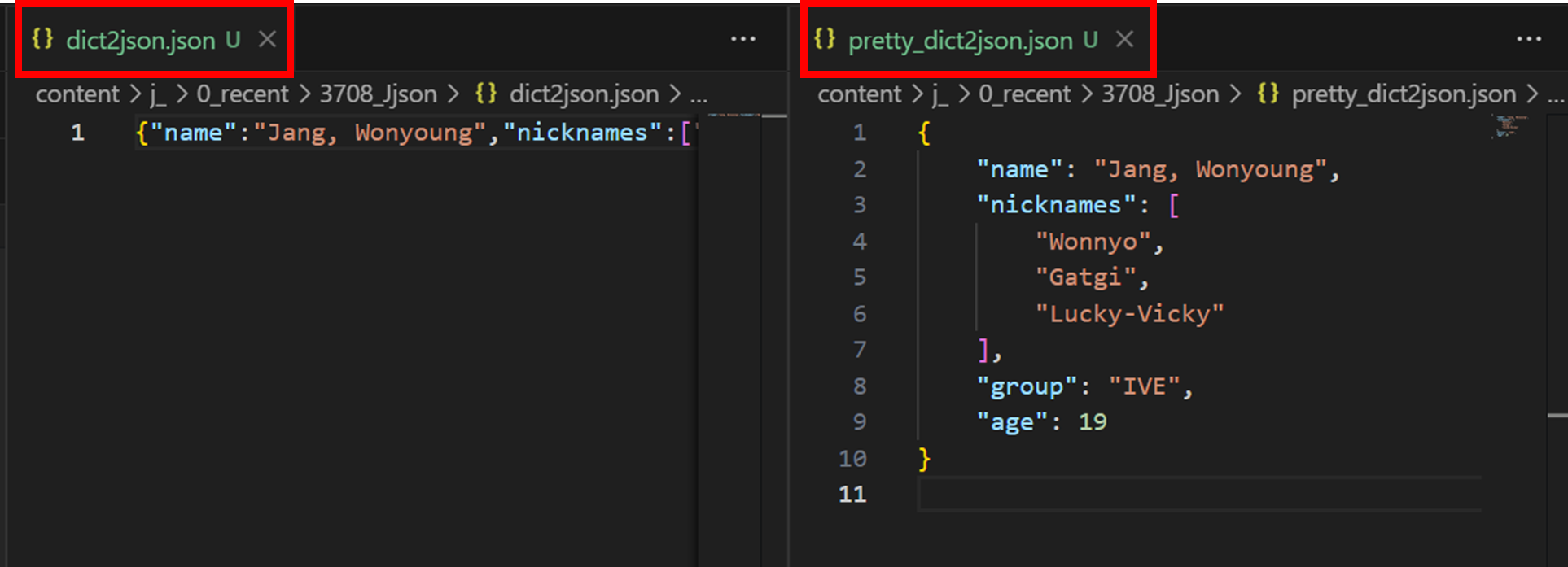Image resolution: width=1568 pixels, height=567 pixels.
Task: Open left editor group More Actions menu
Action: point(742,39)
